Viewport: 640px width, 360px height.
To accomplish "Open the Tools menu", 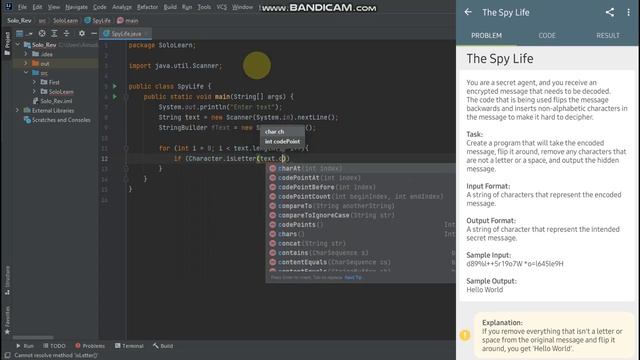I will [x=204, y=7].
